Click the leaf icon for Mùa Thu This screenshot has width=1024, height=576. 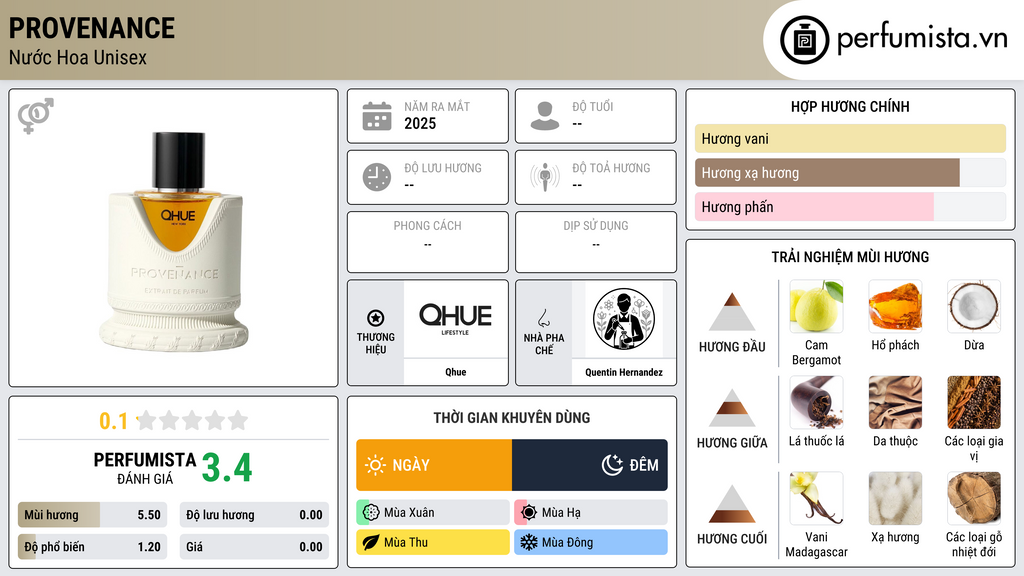click(371, 542)
